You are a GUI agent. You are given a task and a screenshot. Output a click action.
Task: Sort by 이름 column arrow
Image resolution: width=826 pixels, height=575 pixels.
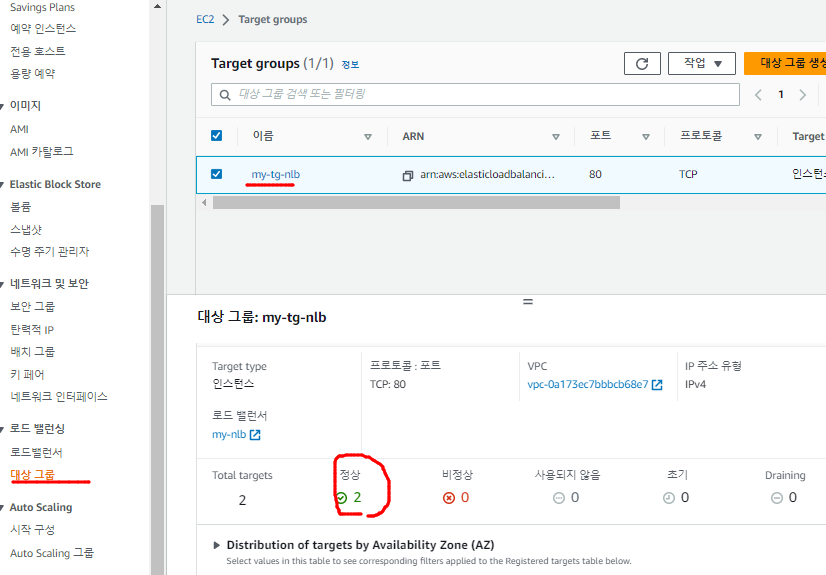368,137
